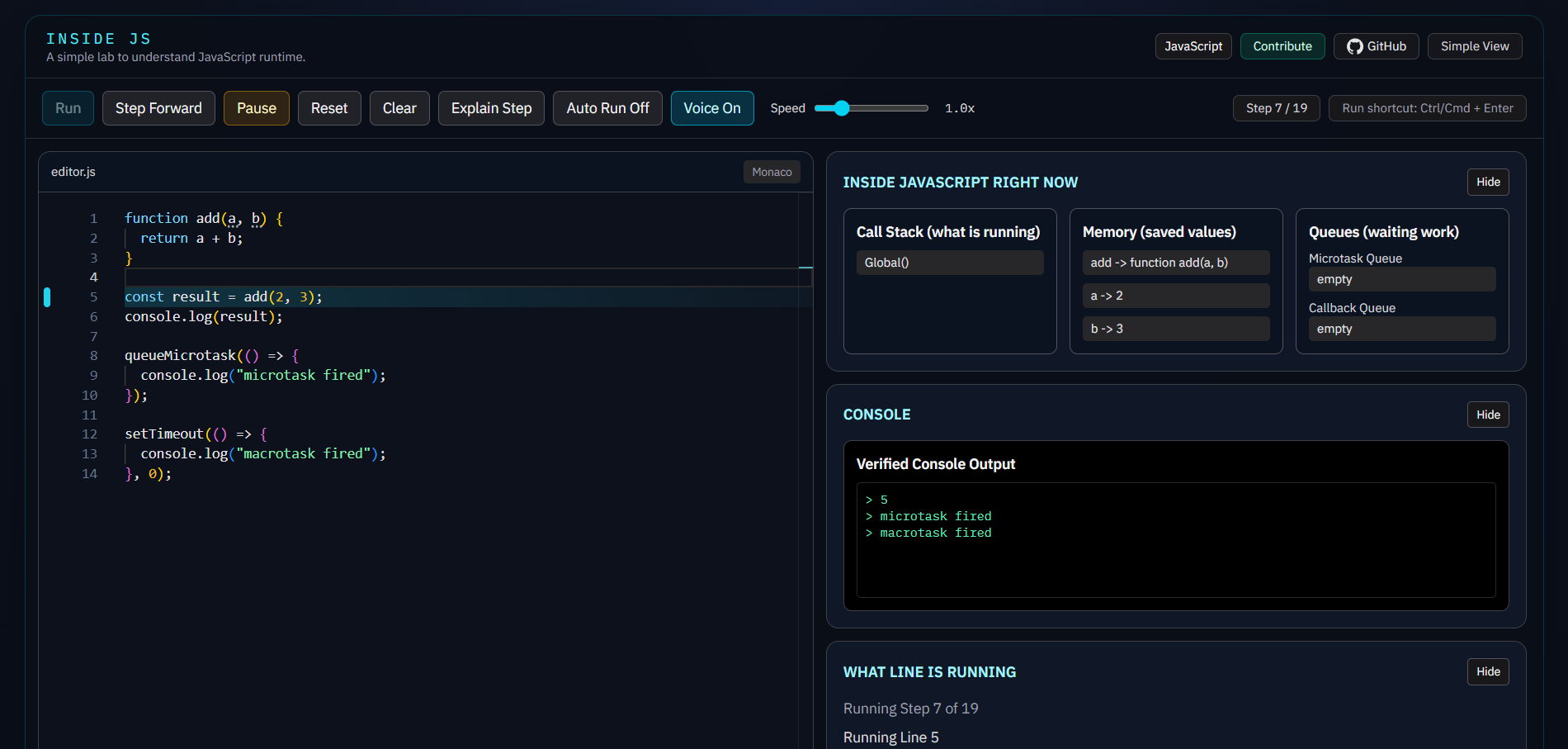Click Explain Step for details
Image resolution: width=1568 pixels, height=749 pixels.
click(x=491, y=107)
